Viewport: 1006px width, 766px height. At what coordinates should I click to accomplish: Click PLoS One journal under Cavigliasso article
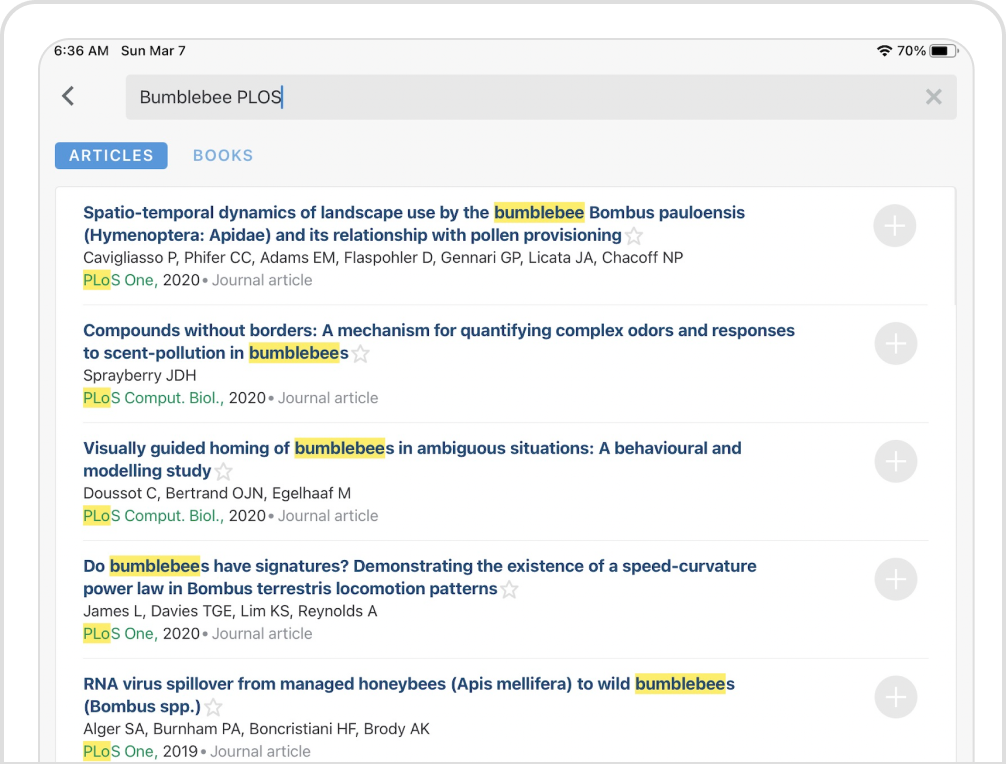120,280
